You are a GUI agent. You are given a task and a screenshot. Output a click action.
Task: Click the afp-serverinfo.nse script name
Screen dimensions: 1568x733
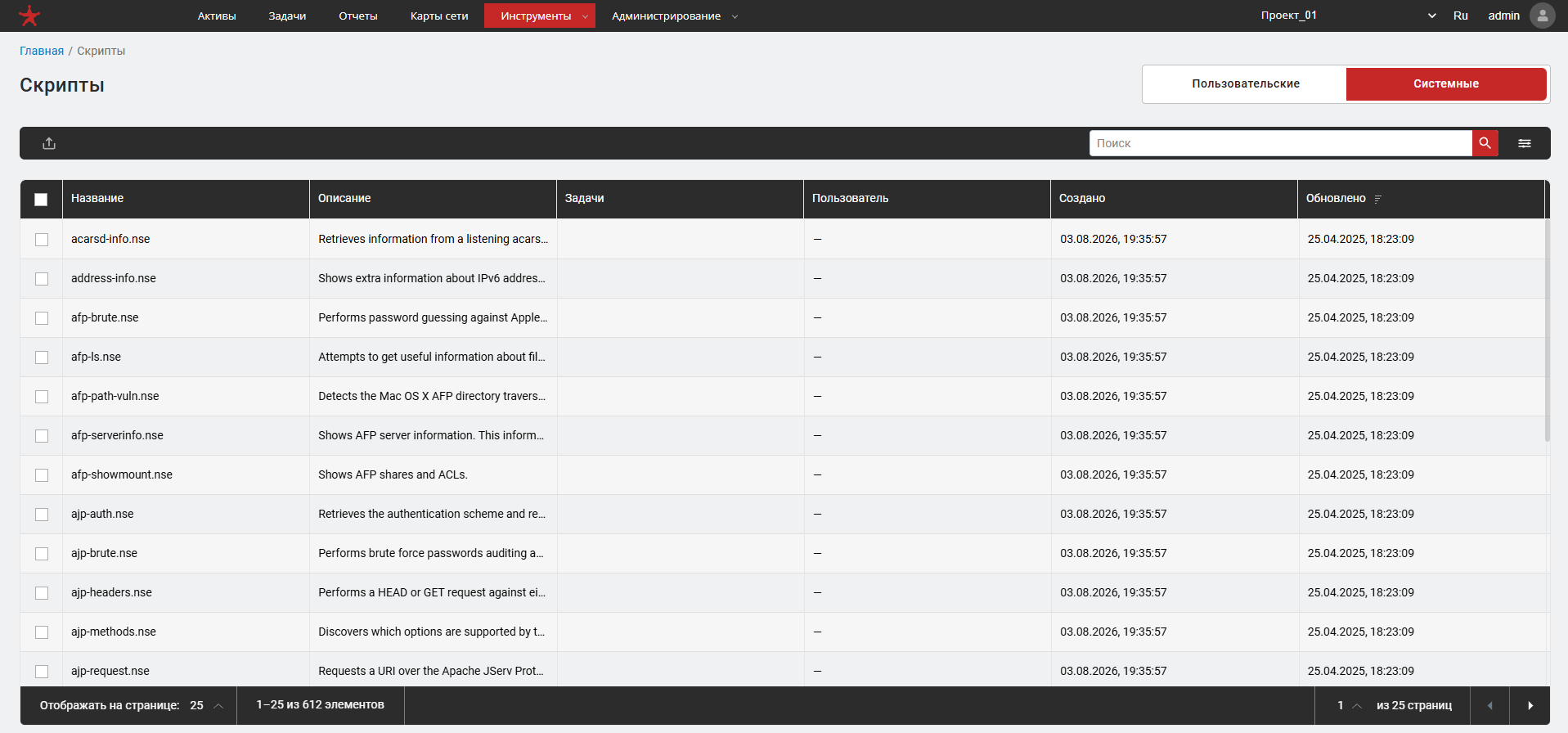point(117,435)
